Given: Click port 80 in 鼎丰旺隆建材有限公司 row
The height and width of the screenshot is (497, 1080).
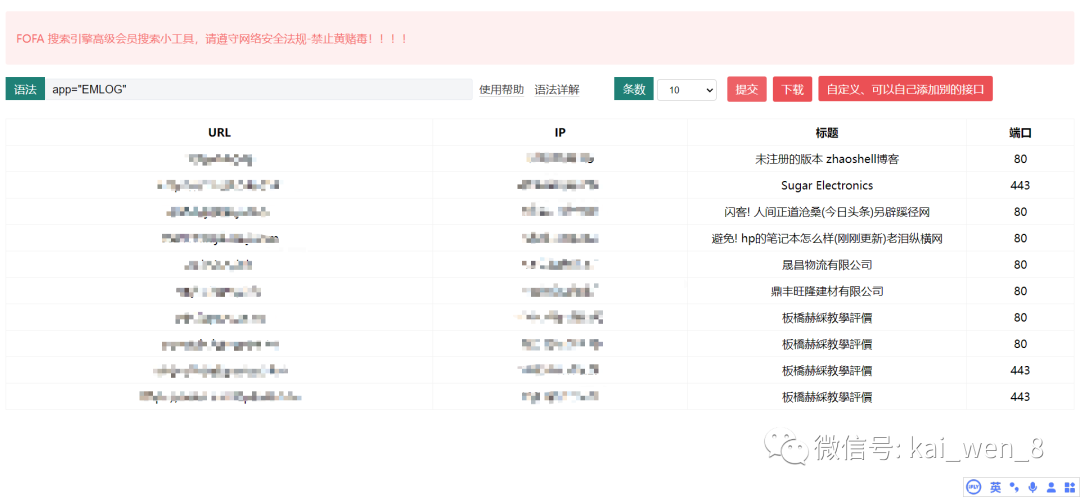Looking at the screenshot, I should tap(1021, 292).
